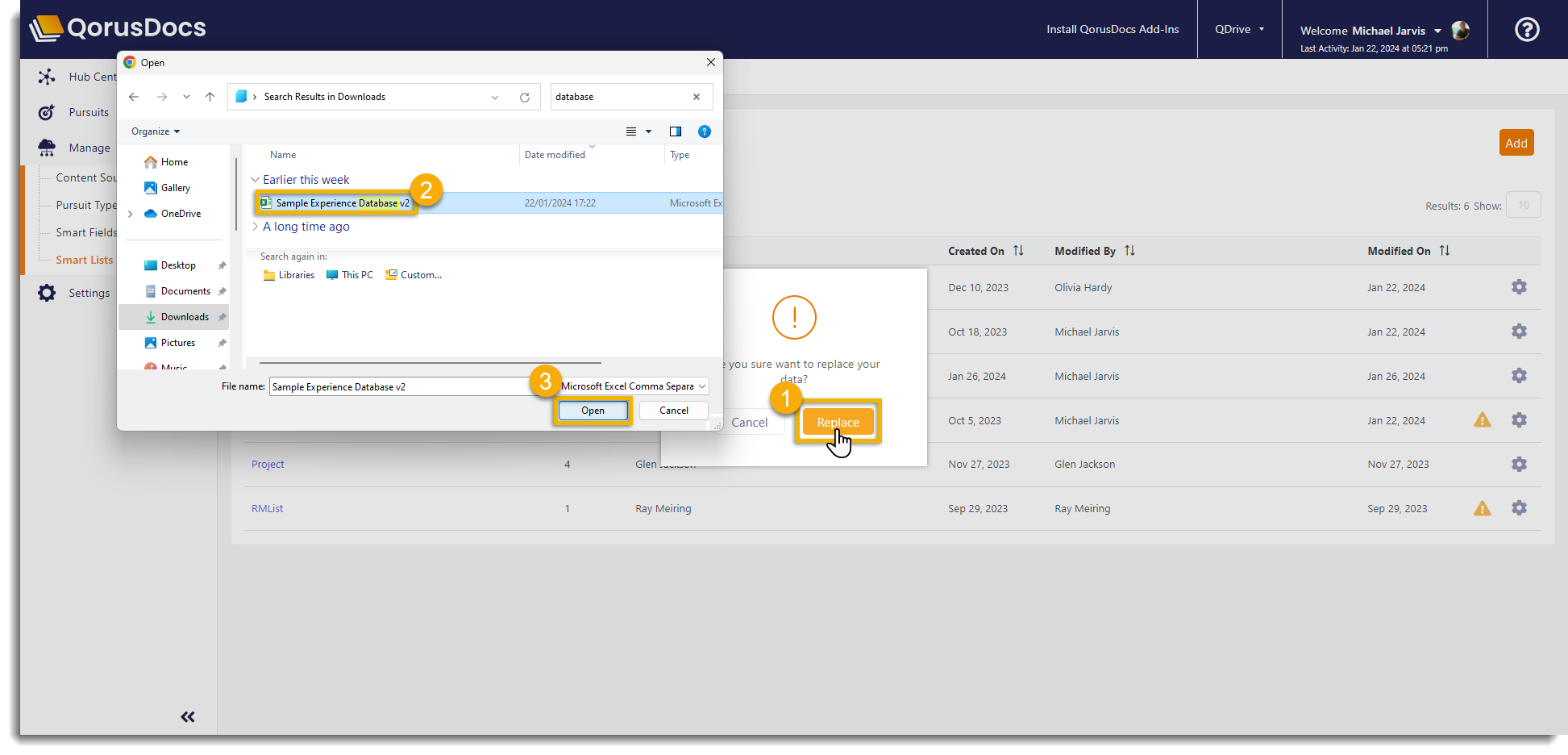
Task: Click Install QorusDocs Add-Ins
Action: (1113, 28)
